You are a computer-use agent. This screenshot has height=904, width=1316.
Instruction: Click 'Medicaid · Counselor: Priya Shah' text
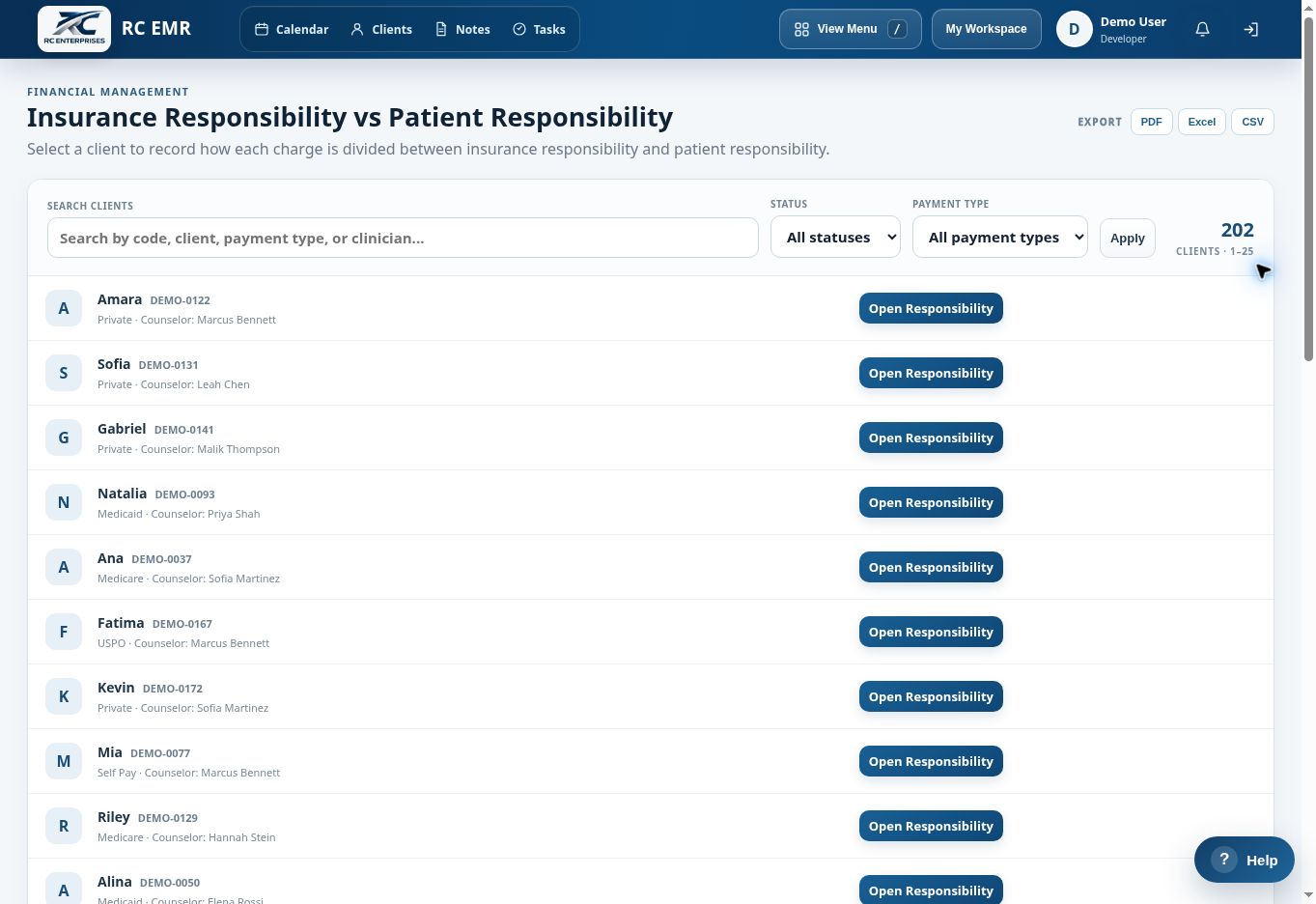click(179, 514)
